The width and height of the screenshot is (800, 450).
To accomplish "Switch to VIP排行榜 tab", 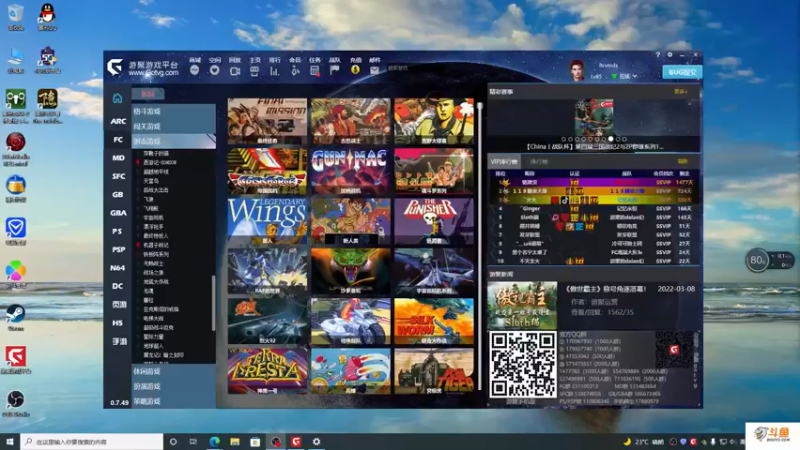I will click(x=504, y=161).
